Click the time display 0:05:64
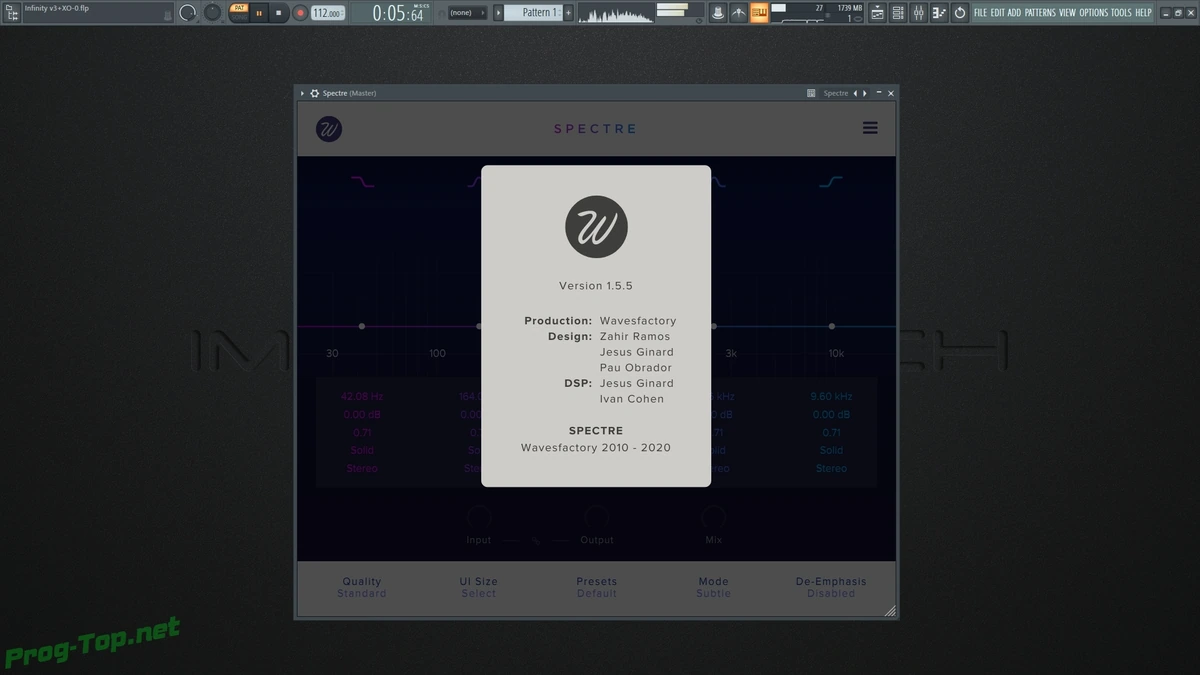Screen dimensions: 1200x675 click(398, 13)
